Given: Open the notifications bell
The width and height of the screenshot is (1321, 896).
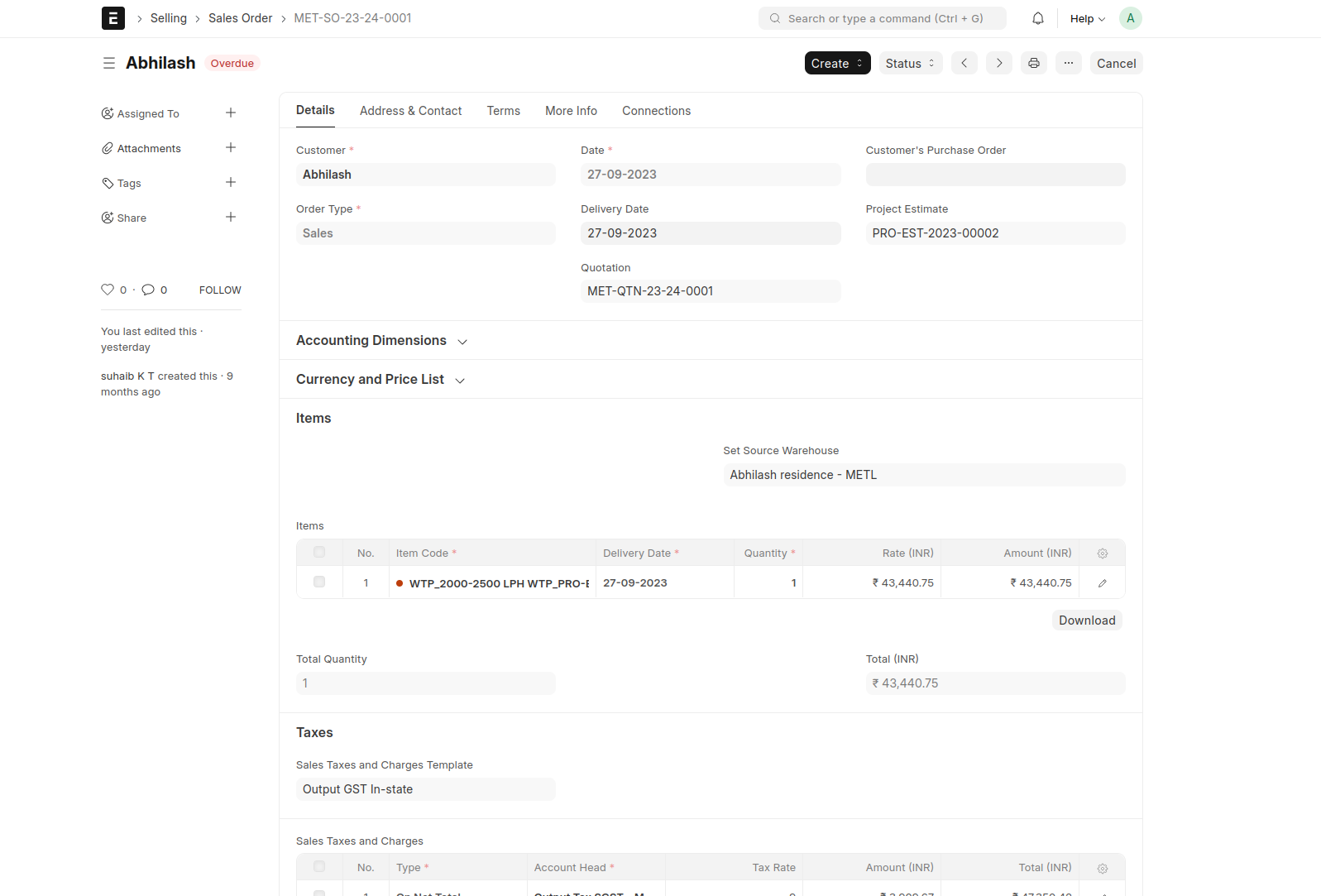Looking at the screenshot, I should (x=1037, y=18).
